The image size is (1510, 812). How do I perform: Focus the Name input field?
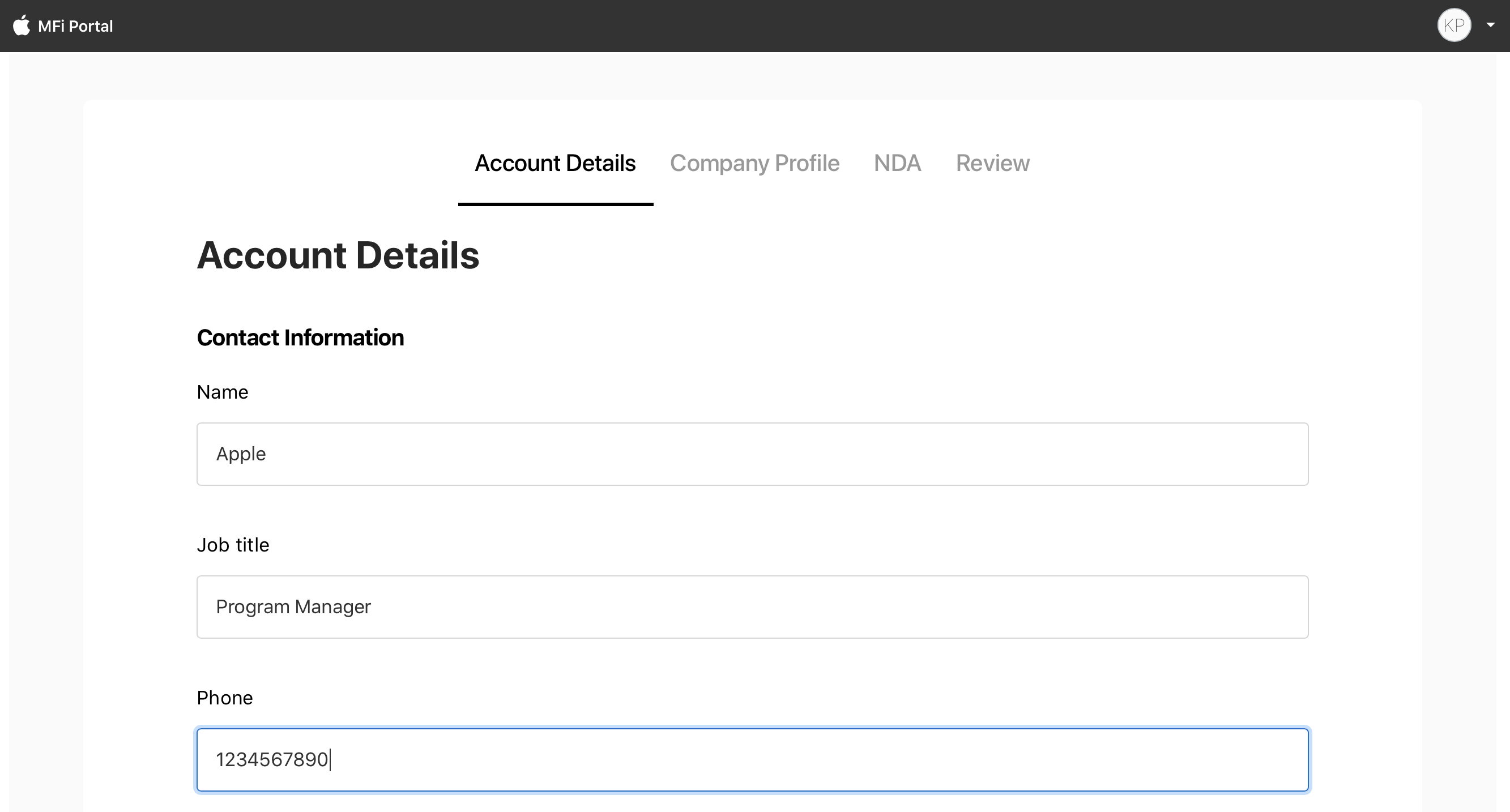point(752,454)
